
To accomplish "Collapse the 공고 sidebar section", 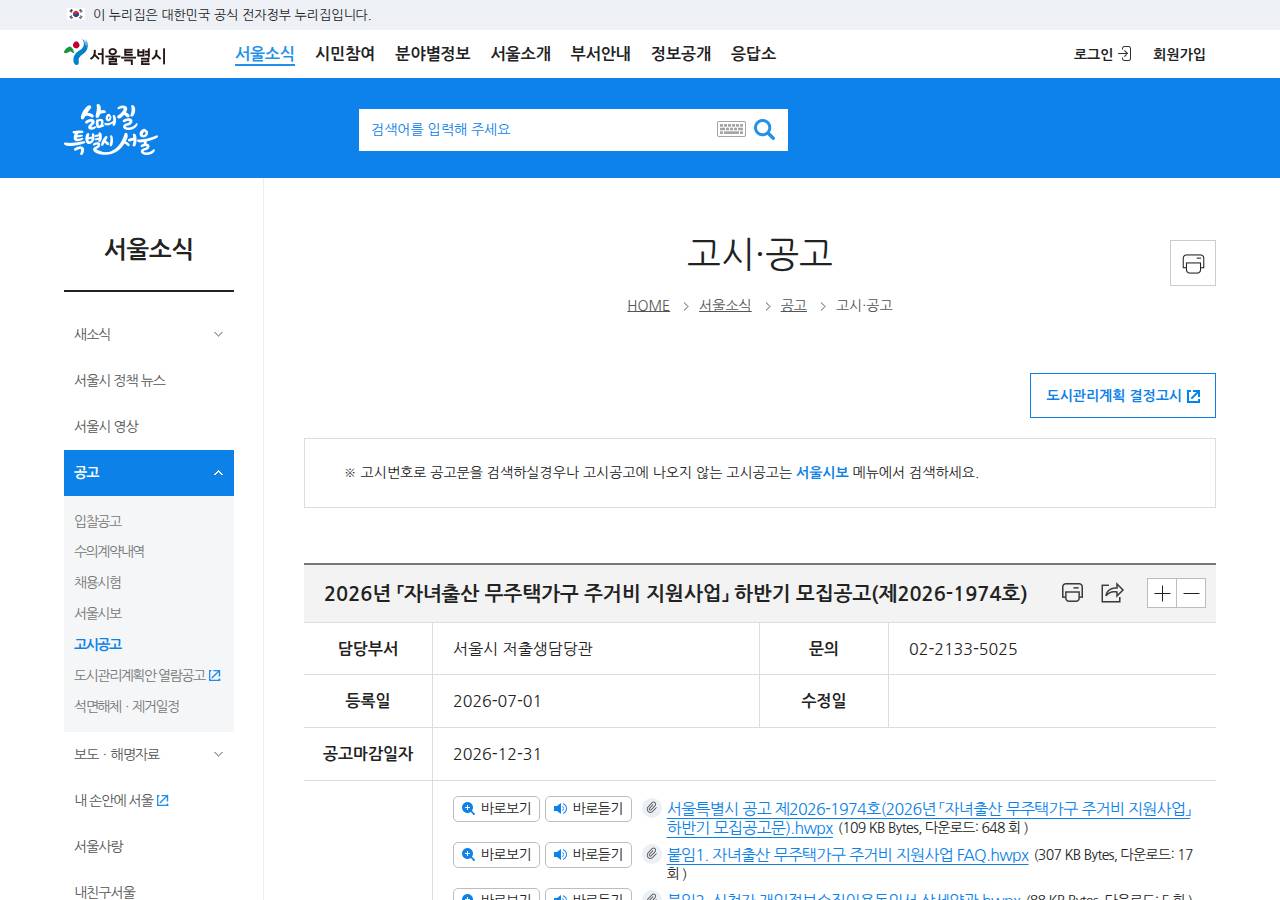I will 149,473.
